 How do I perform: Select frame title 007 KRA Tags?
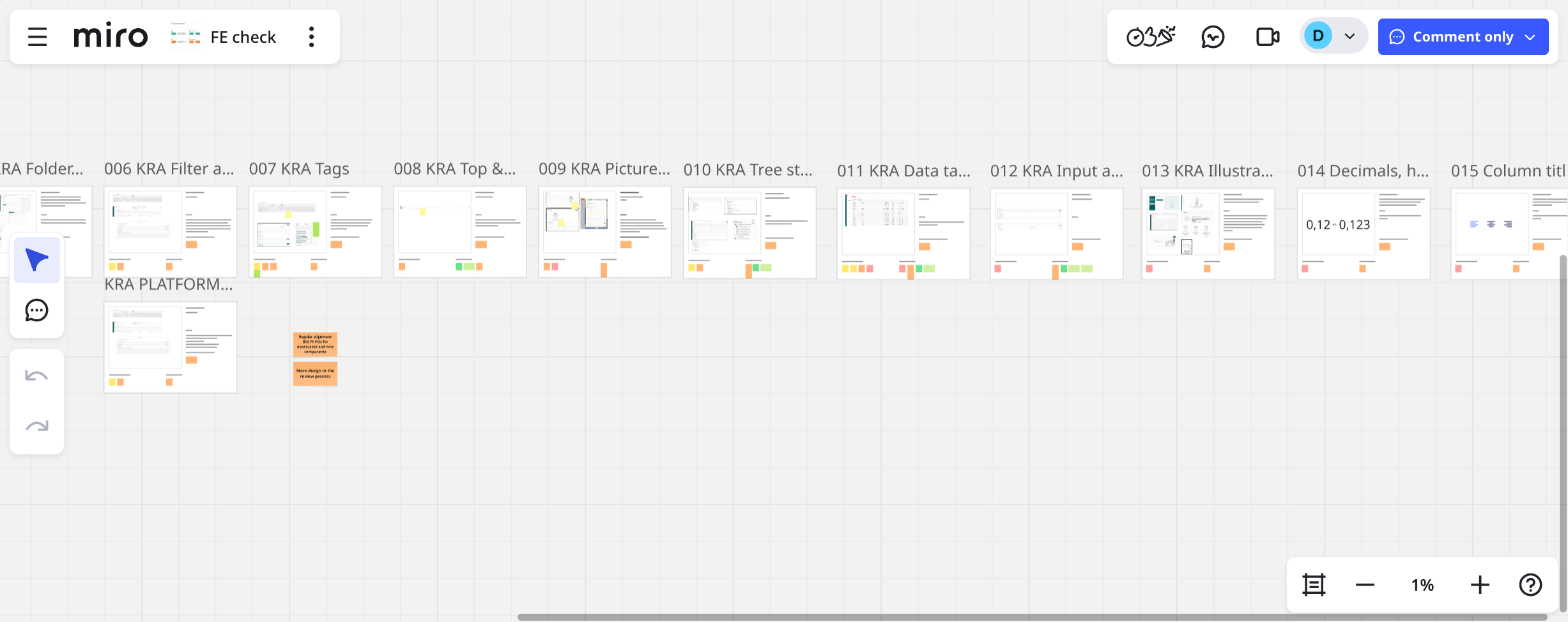(x=299, y=169)
